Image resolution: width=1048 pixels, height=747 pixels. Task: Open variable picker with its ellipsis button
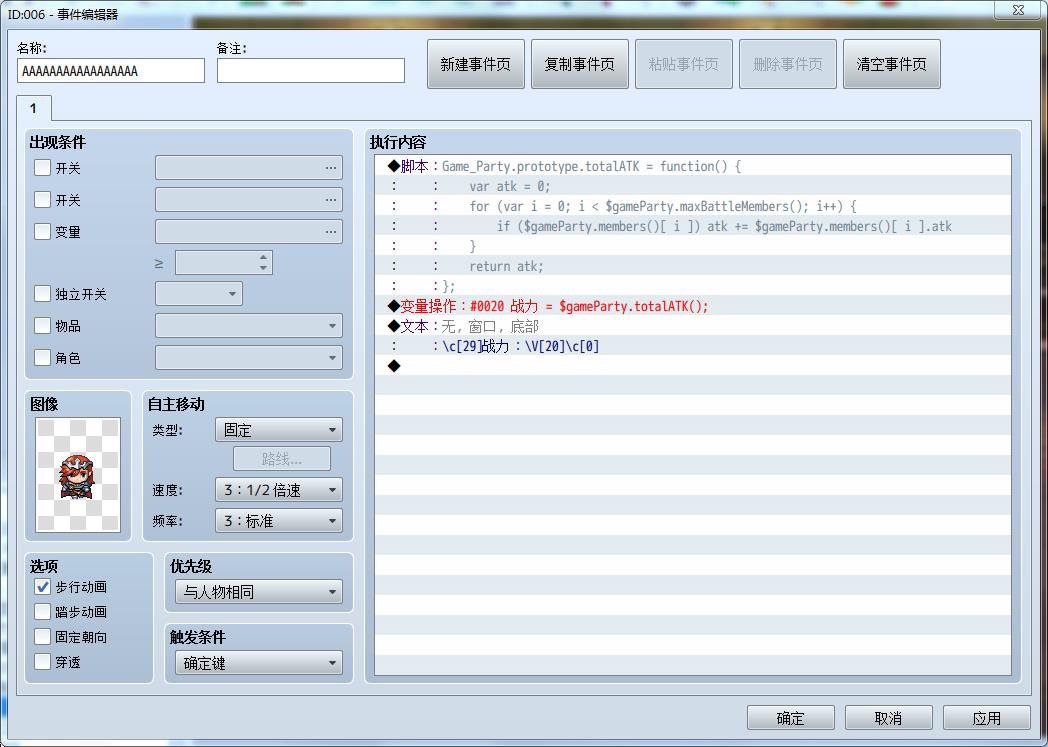click(331, 231)
